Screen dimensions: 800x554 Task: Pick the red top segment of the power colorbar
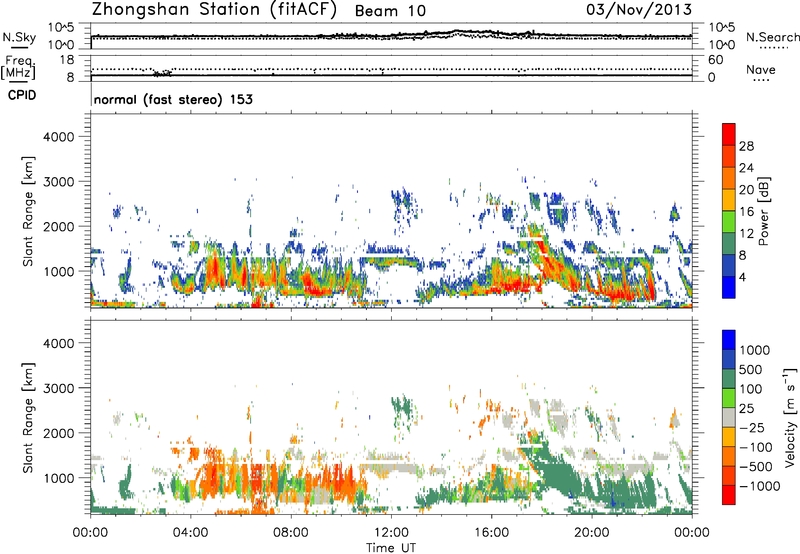pyautogui.click(x=729, y=134)
